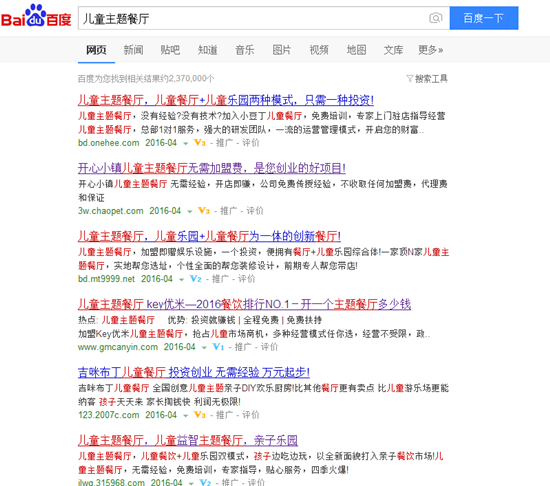Click 评价 for bd.onehee.com result
550x486 pixels.
point(251,143)
